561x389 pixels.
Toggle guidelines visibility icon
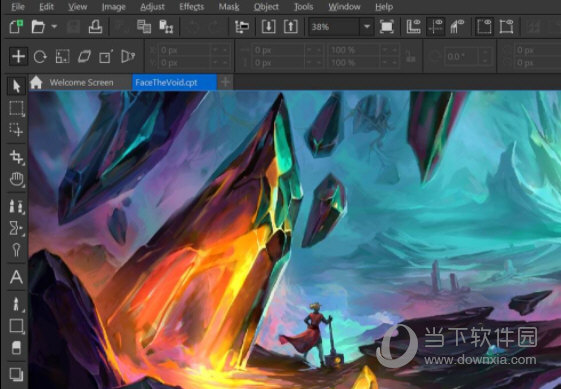pos(435,27)
